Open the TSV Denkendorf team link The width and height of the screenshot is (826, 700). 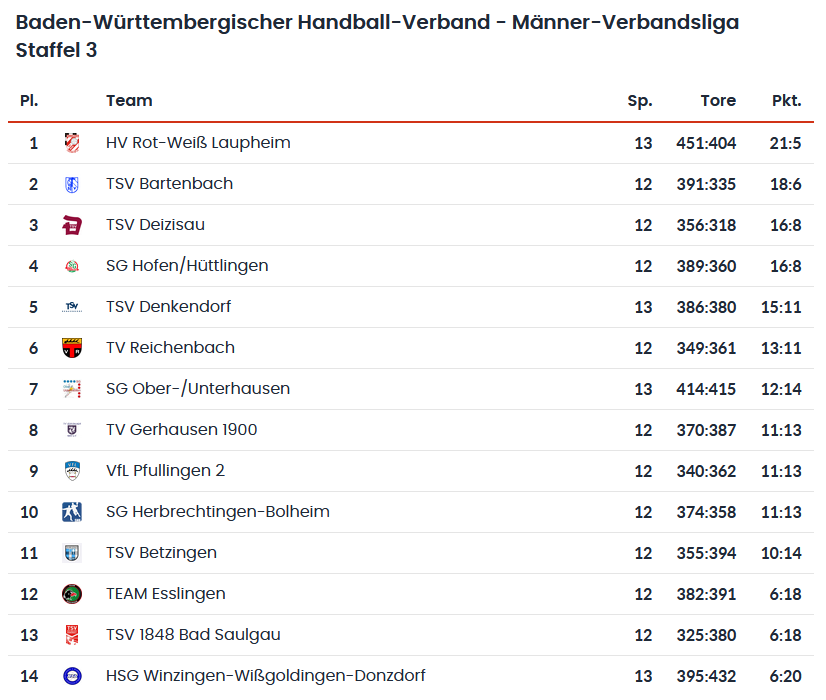click(x=168, y=307)
